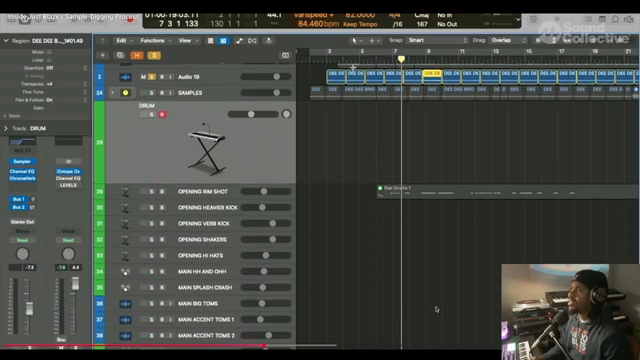Open the Functions menu
Screen dimensions: 640x360
click(156, 40)
